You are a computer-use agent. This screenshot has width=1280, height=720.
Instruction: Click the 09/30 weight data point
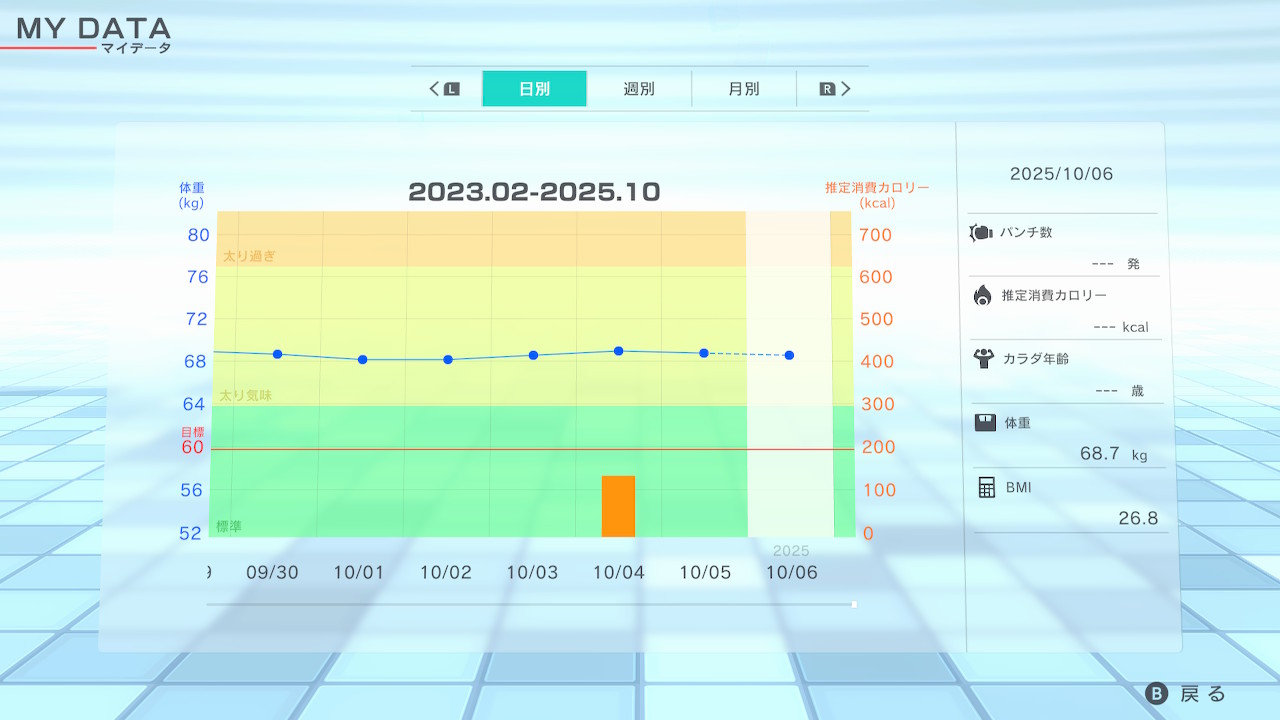click(277, 354)
